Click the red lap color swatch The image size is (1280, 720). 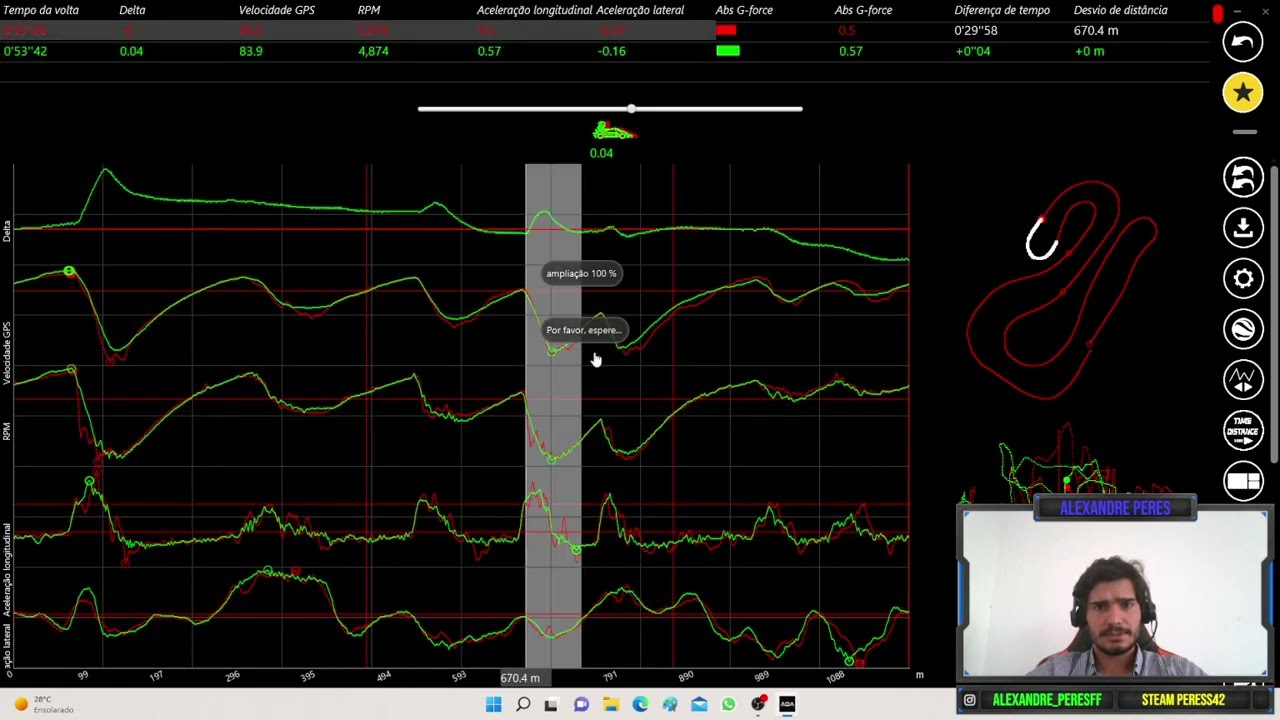(x=727, y=30)
